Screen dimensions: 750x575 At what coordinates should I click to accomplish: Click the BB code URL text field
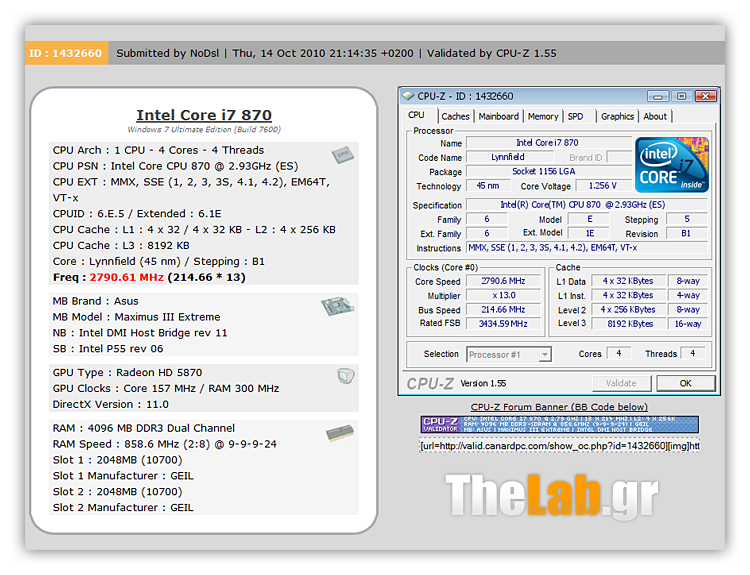point(559,445)
